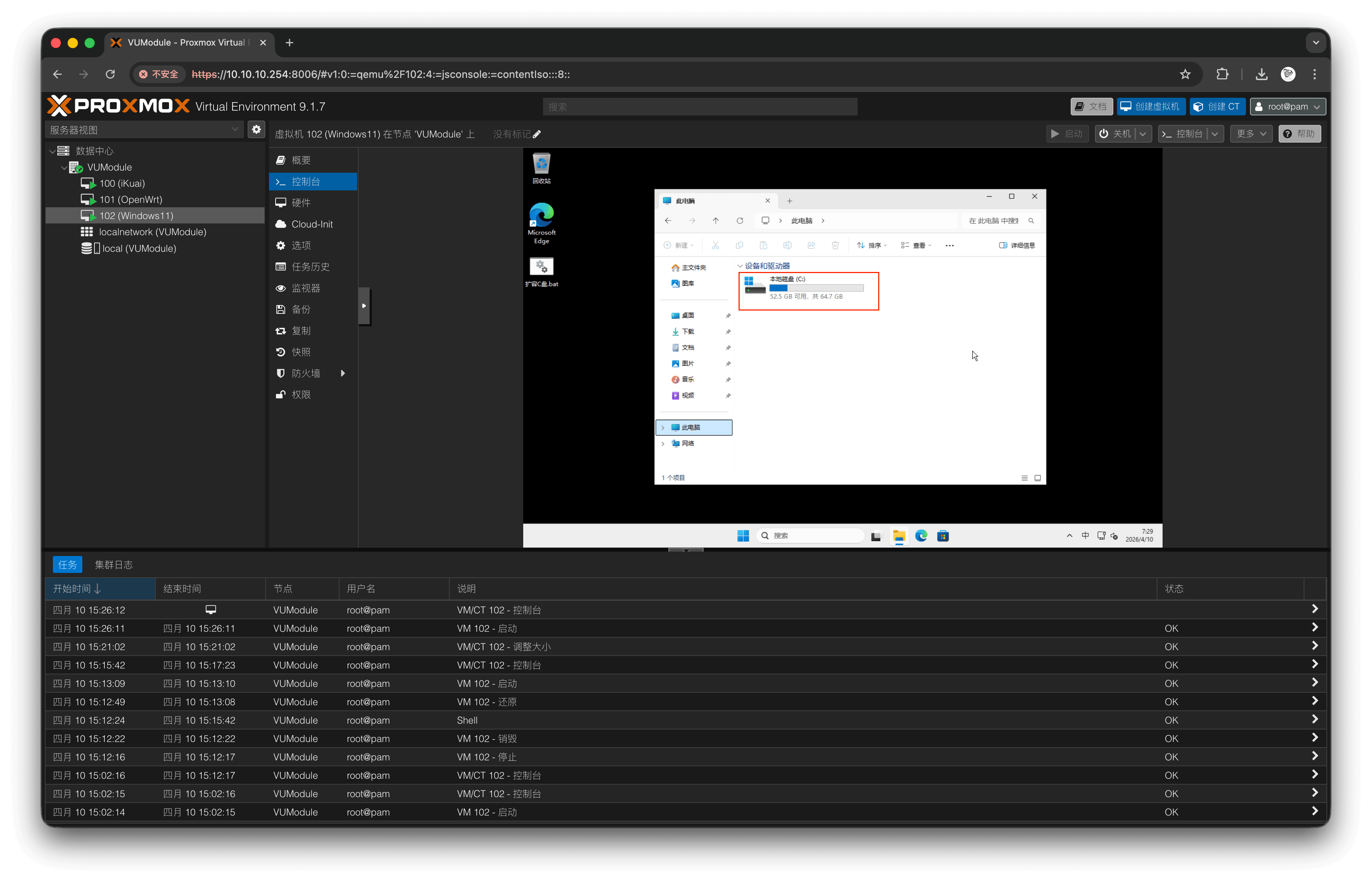
Task: Open the 关机 shutdown dropdown arrow
Action: 1142,133
